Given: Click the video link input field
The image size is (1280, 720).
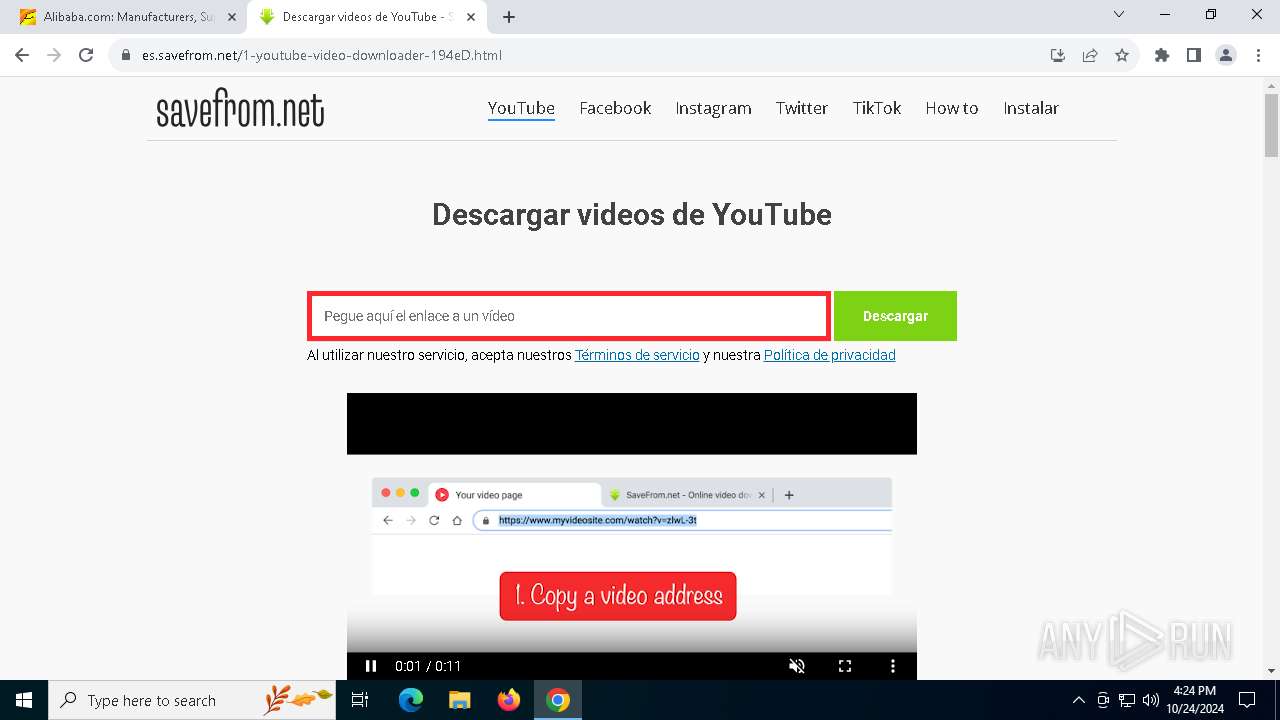Looking at the screenshot, I should tap(569, 316).
